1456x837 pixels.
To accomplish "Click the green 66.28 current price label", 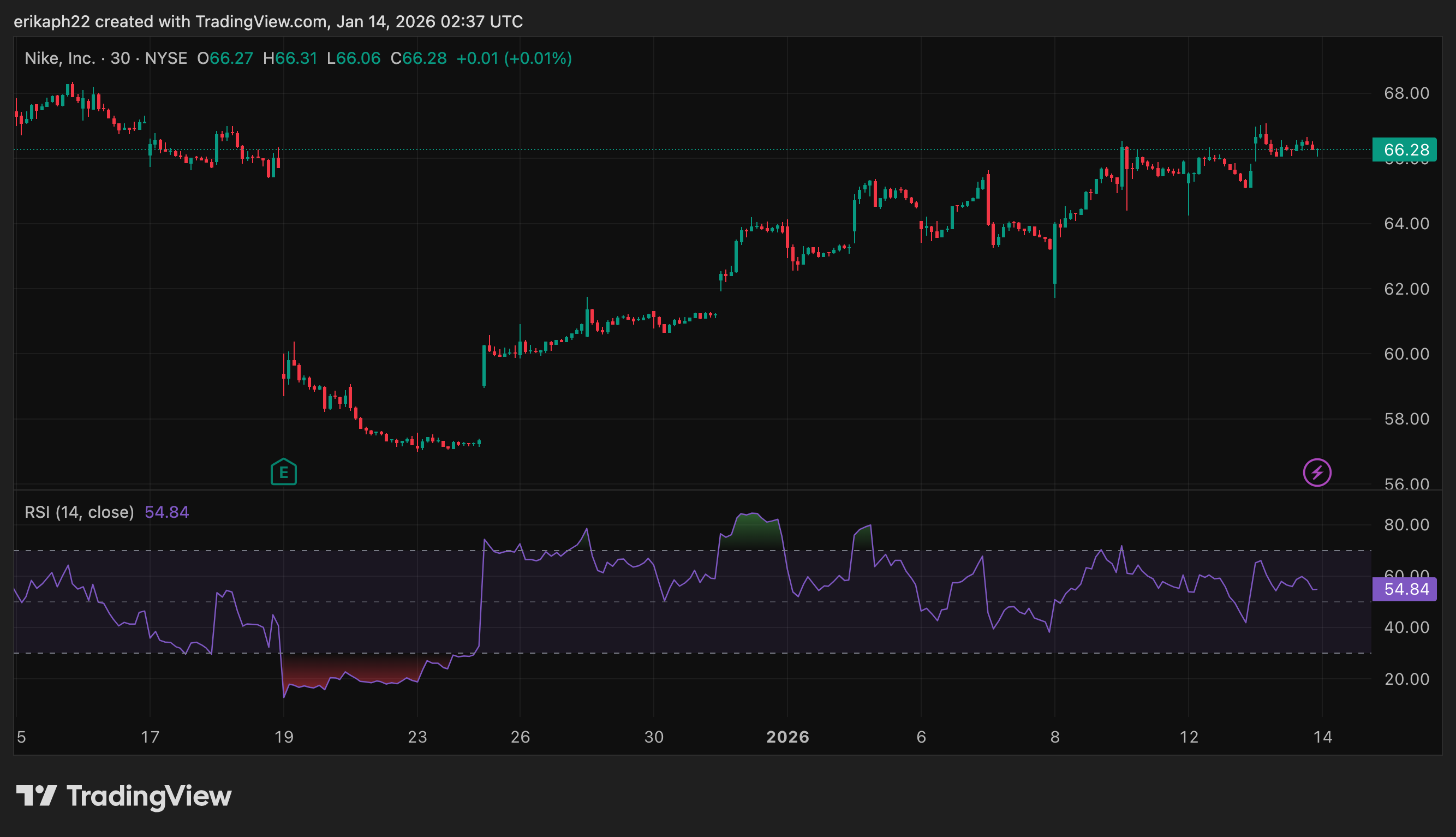I will pos(1404,150).
